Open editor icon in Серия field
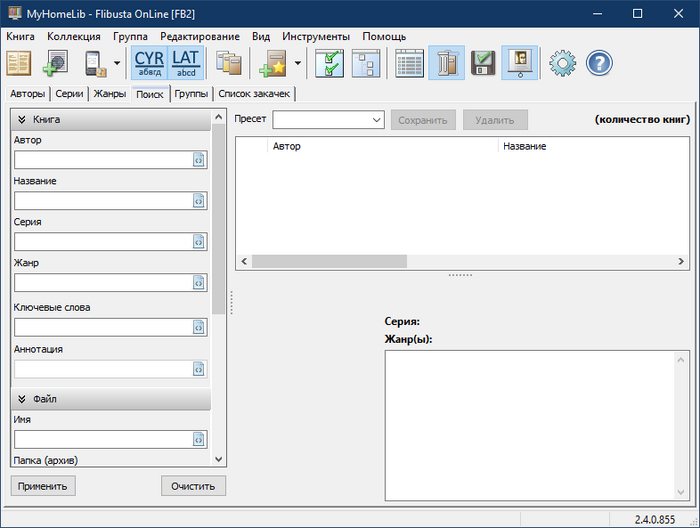 (x=199, y=241)
